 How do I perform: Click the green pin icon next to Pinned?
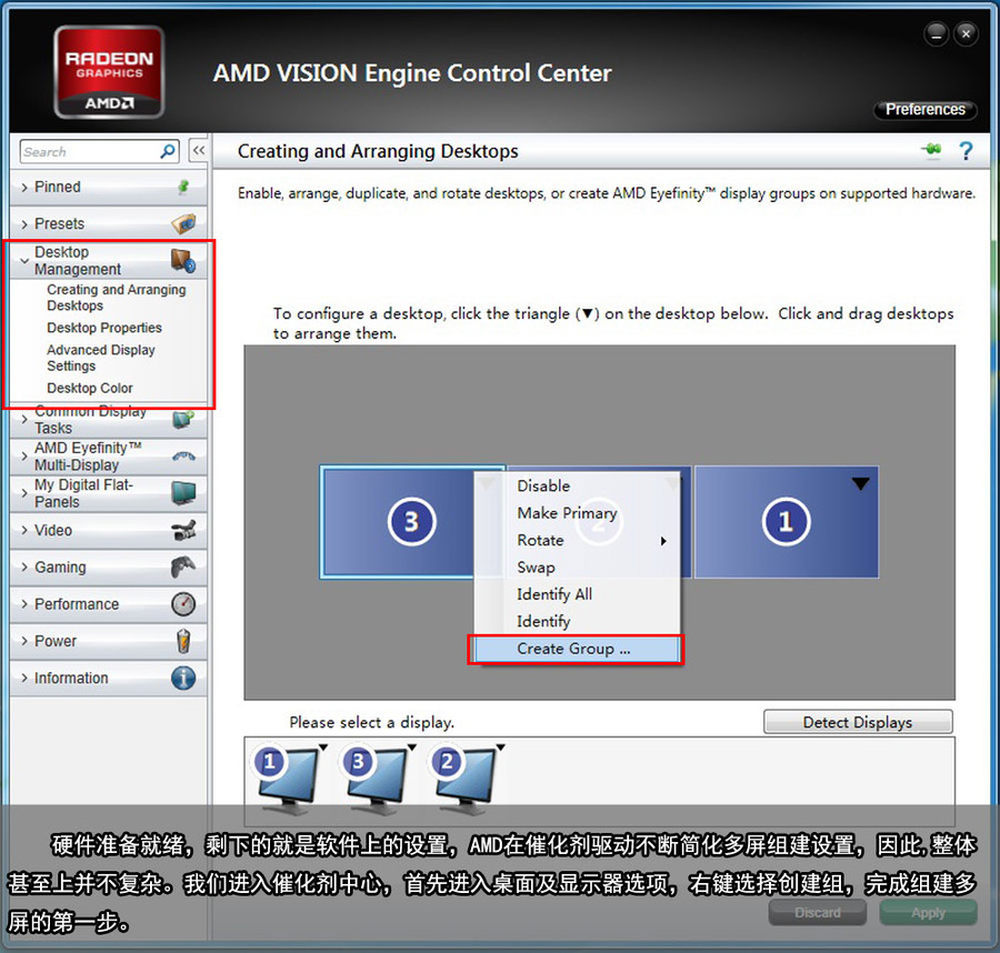pyautogui.click(x=183, y=187)
